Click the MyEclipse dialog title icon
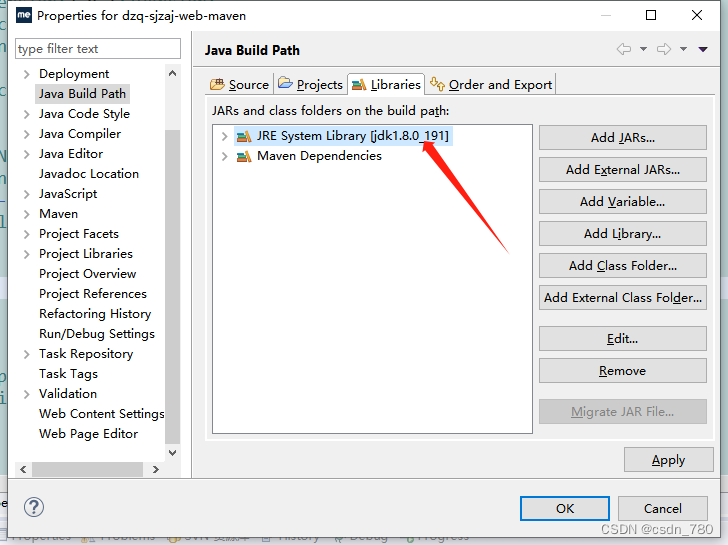The width and height of the screenshot is (728, 545). click(x=24, y=15)
